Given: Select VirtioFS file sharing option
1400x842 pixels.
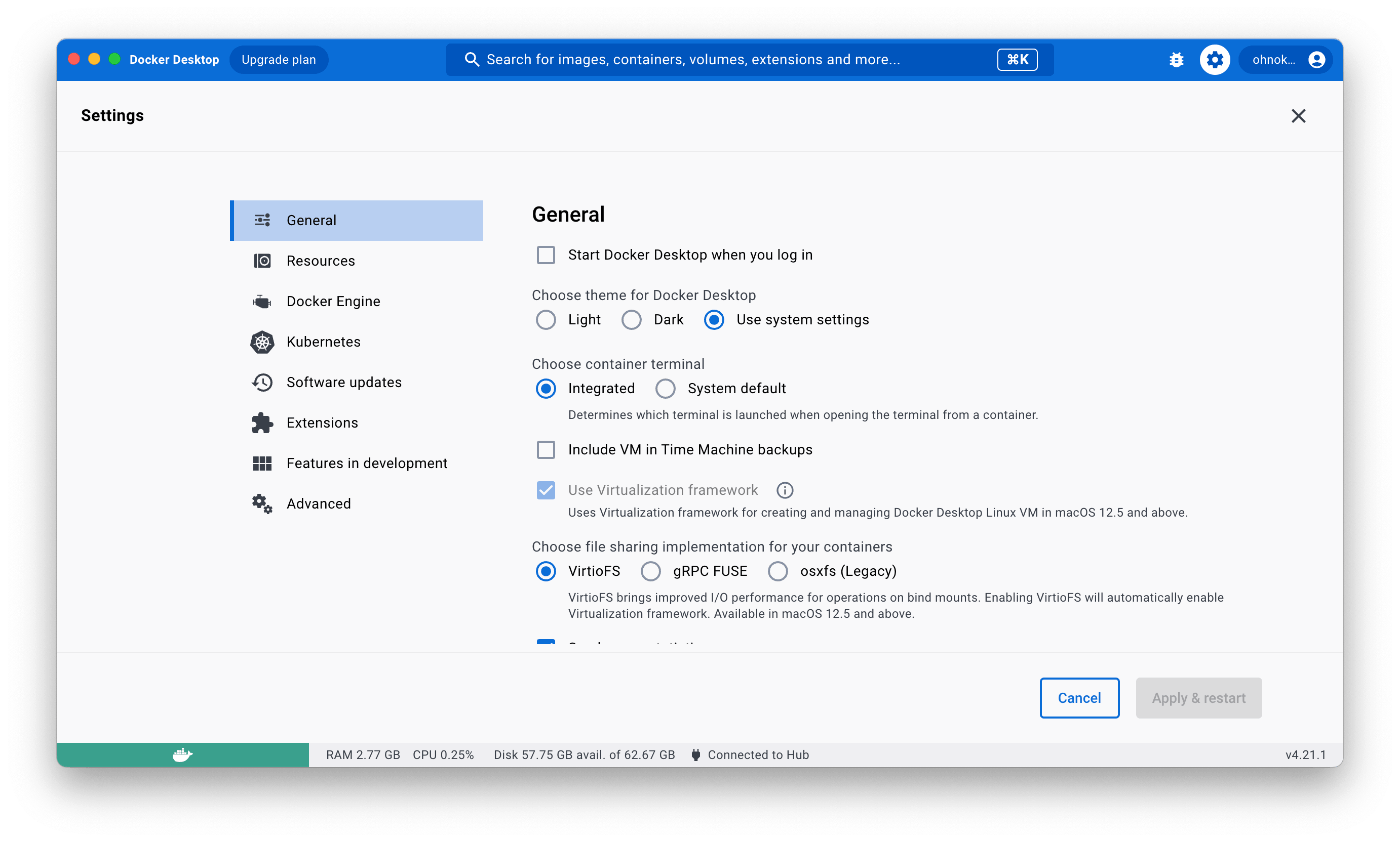Looking at the screenshot, I should click(546, 571).
